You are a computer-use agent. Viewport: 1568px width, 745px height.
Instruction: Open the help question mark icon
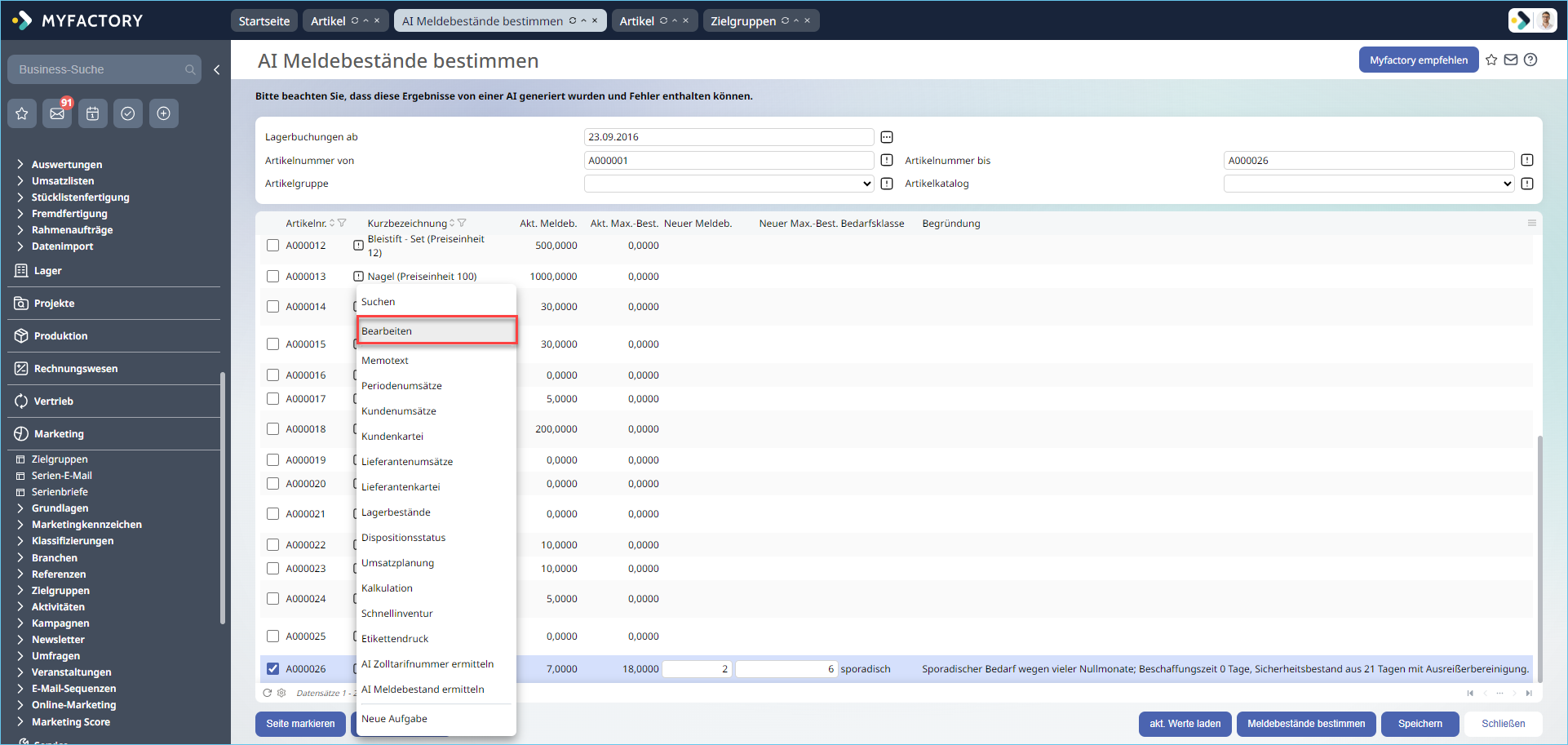pyautogui.click(x=1530, y=60)
